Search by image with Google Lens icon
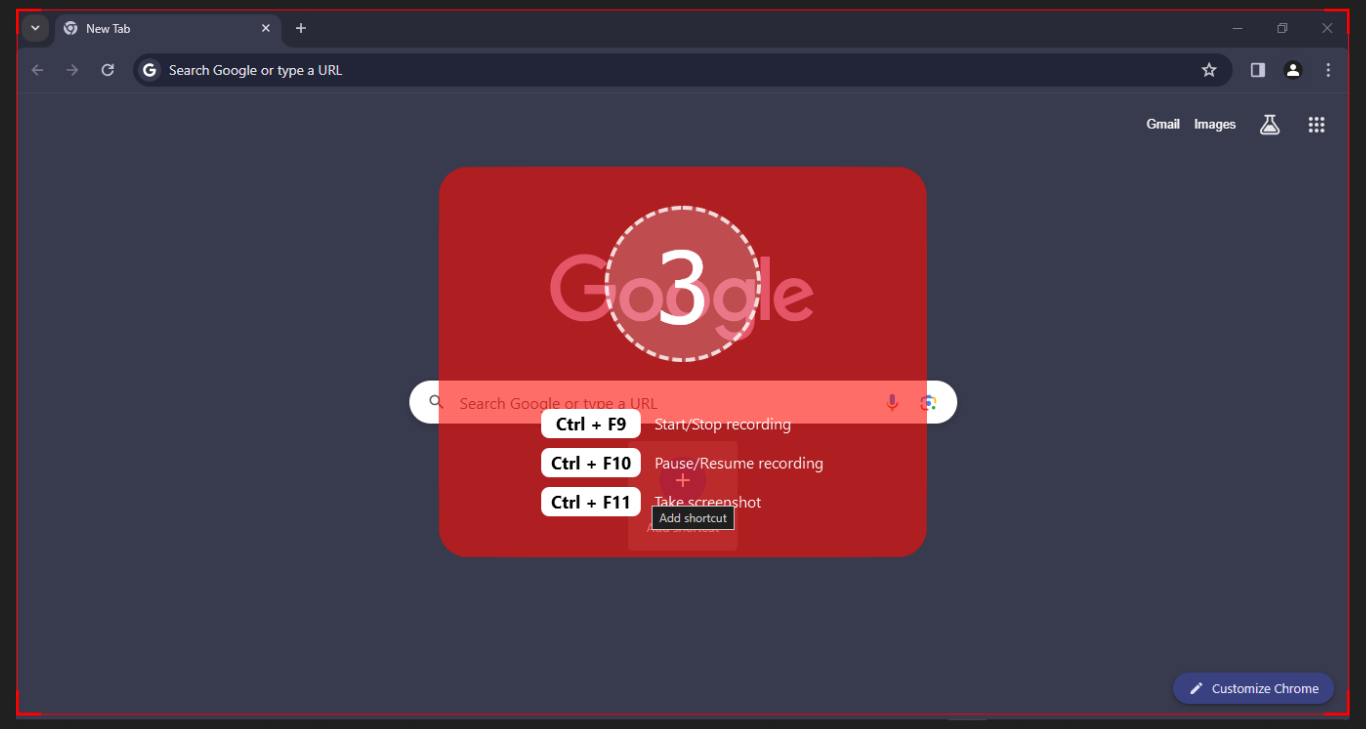1366x729 pixels. pos(929,402)
